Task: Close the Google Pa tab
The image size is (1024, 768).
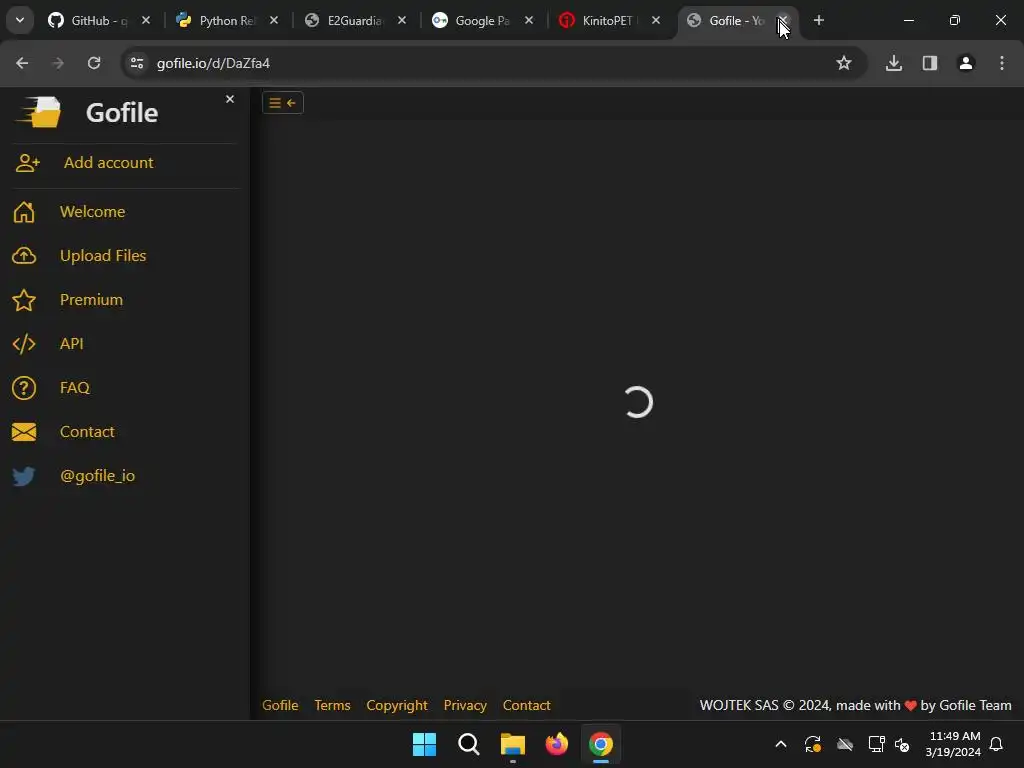Action: (x=529, y=21)
